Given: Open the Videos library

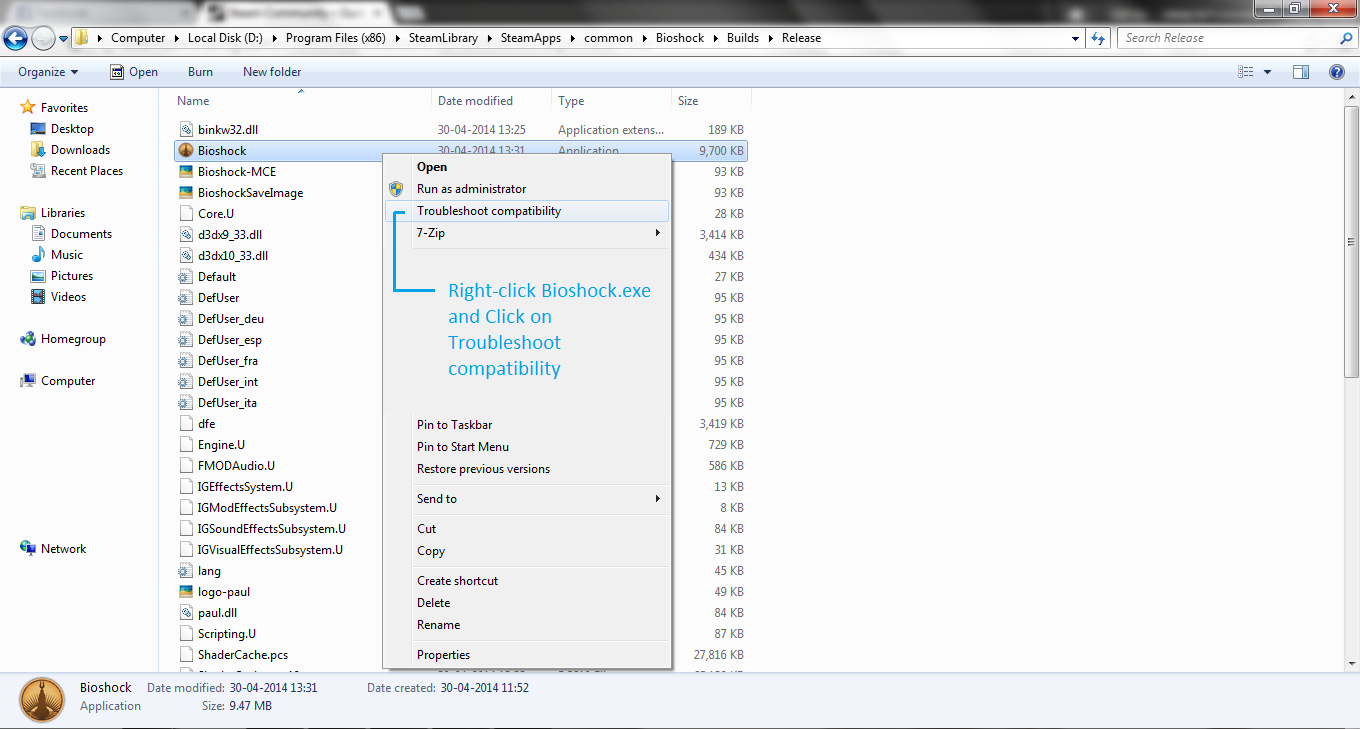Looking at the screenshot, I should pos(68,297).
